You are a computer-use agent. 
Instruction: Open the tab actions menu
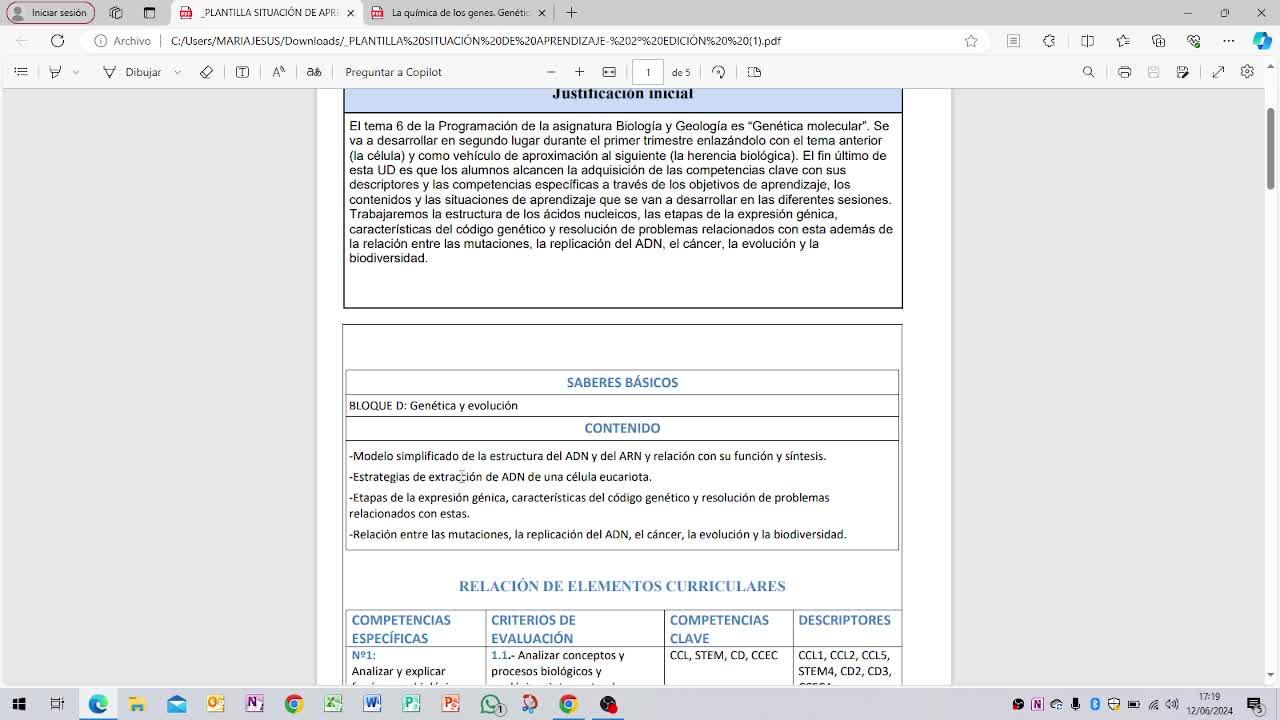(150, 13)
